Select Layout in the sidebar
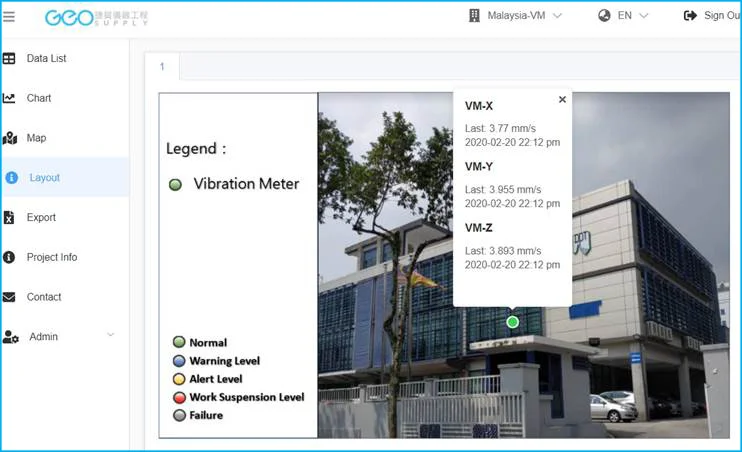 (x=44, y=178)
